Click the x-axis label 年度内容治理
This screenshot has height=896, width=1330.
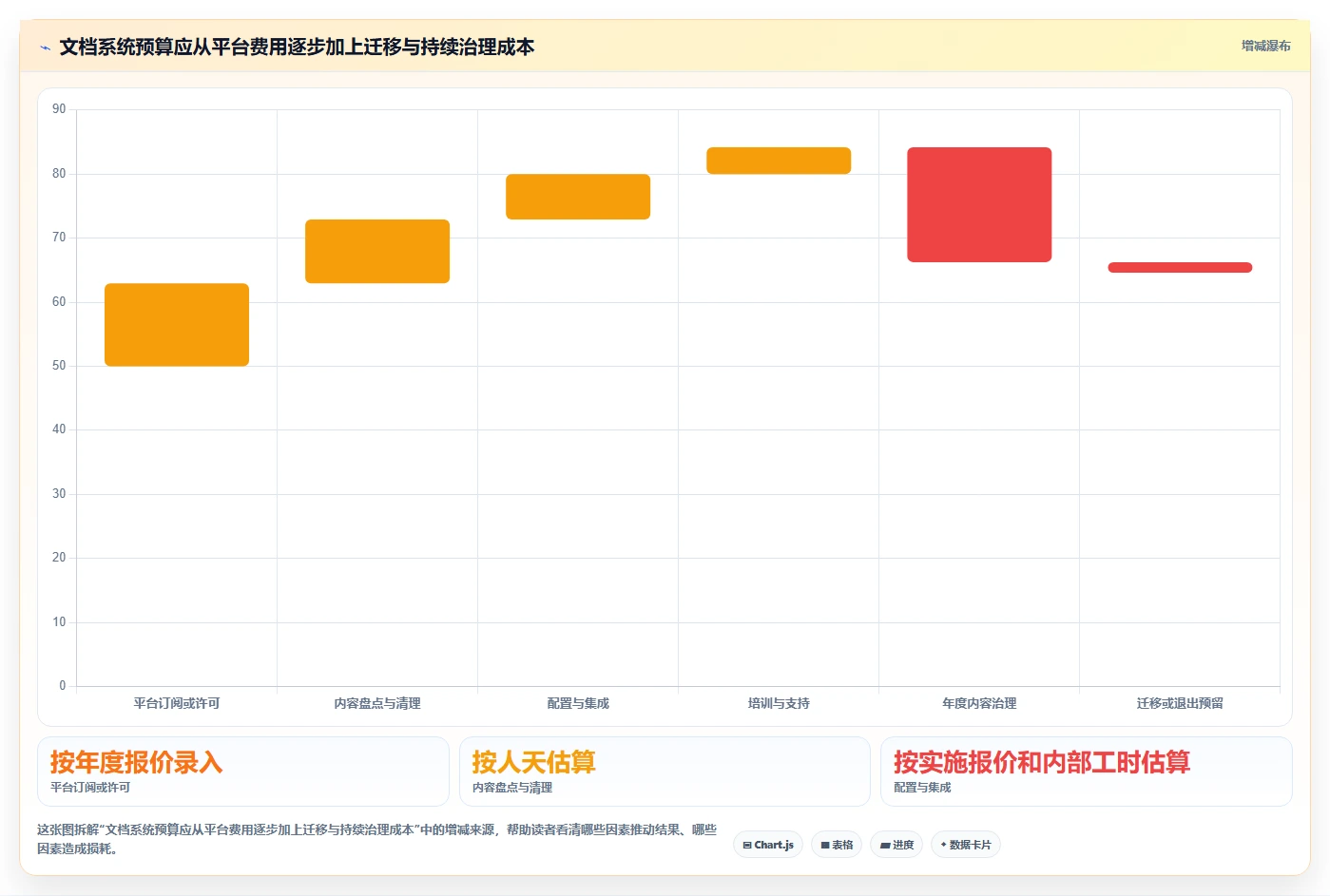979,703
